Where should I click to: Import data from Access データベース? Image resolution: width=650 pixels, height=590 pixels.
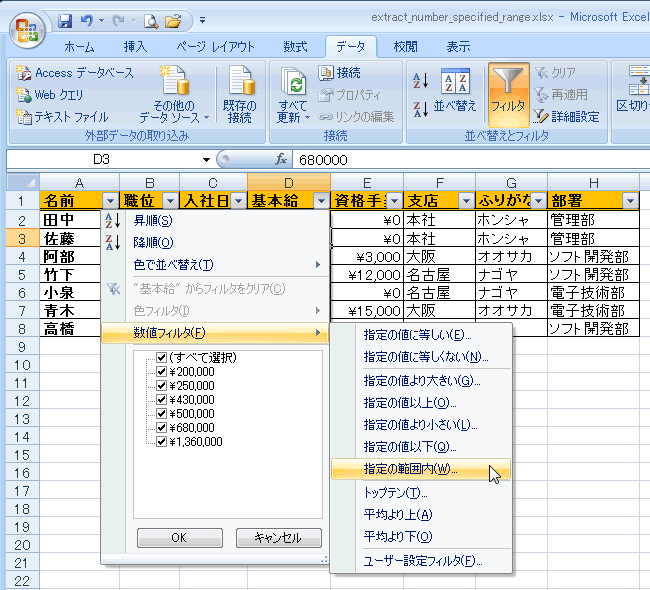click(x=75, y=73)
